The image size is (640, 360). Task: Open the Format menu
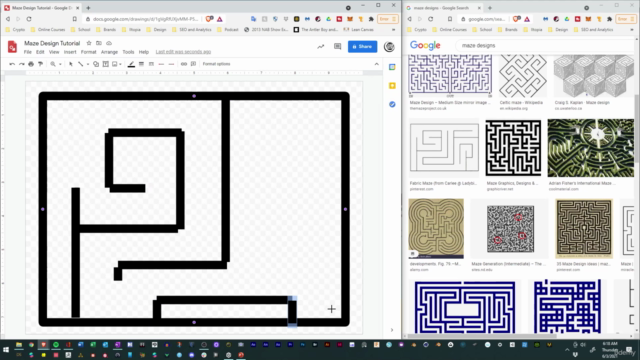pyautogui.click(x=89, y=52)
